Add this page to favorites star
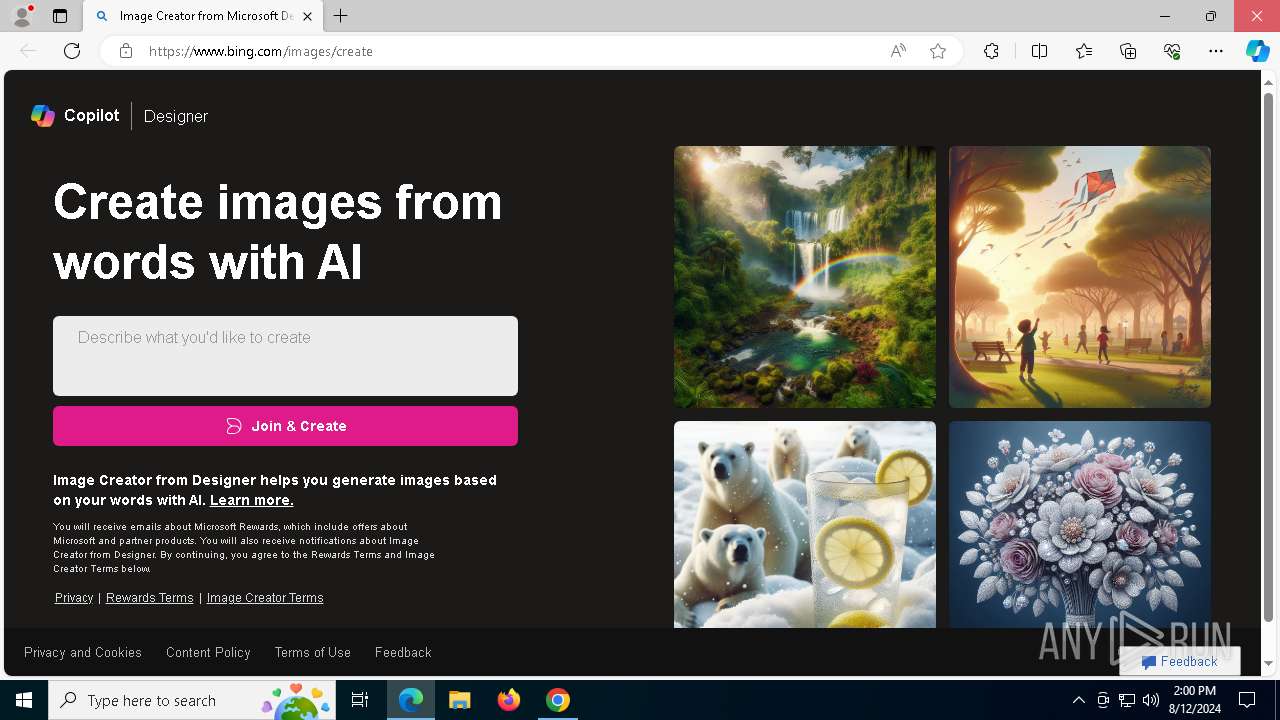The height and width of the screenshot is (720, 1280). click(938, 51)
